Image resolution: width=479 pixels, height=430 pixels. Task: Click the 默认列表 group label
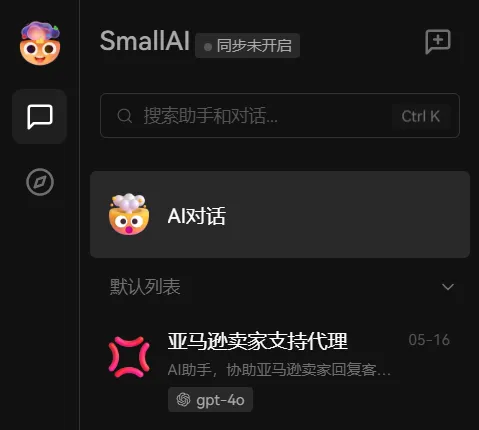coord(145,287)
